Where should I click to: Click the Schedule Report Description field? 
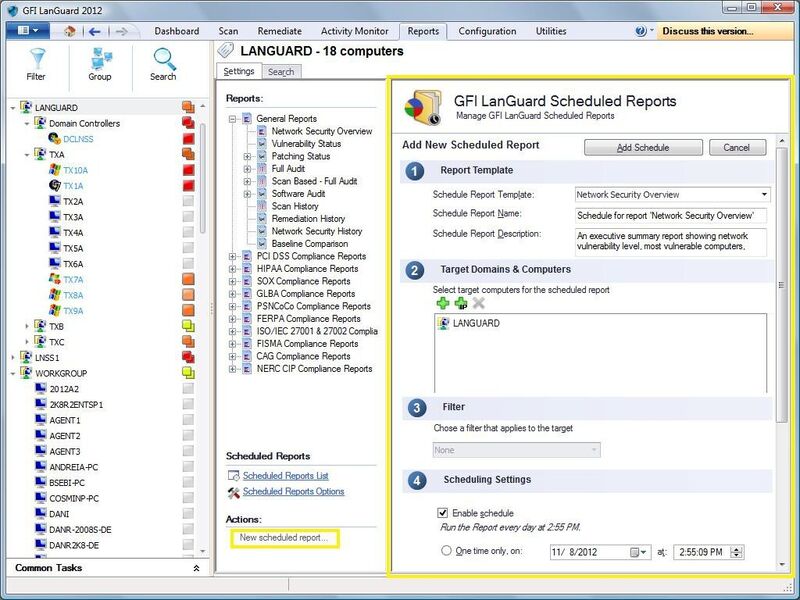[x=670, y=241]
